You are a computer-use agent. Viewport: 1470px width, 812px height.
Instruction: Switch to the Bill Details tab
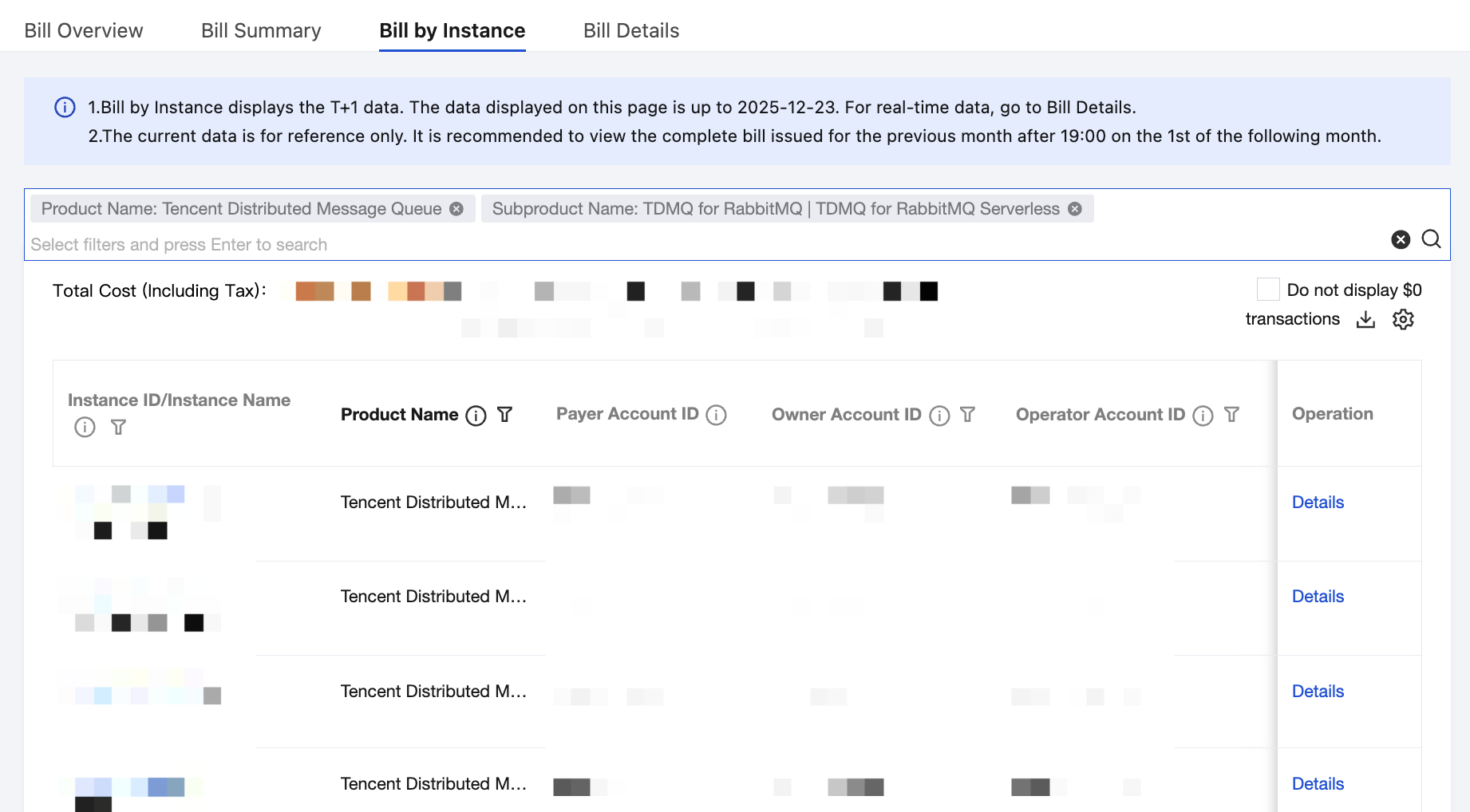tap(630, 30)
